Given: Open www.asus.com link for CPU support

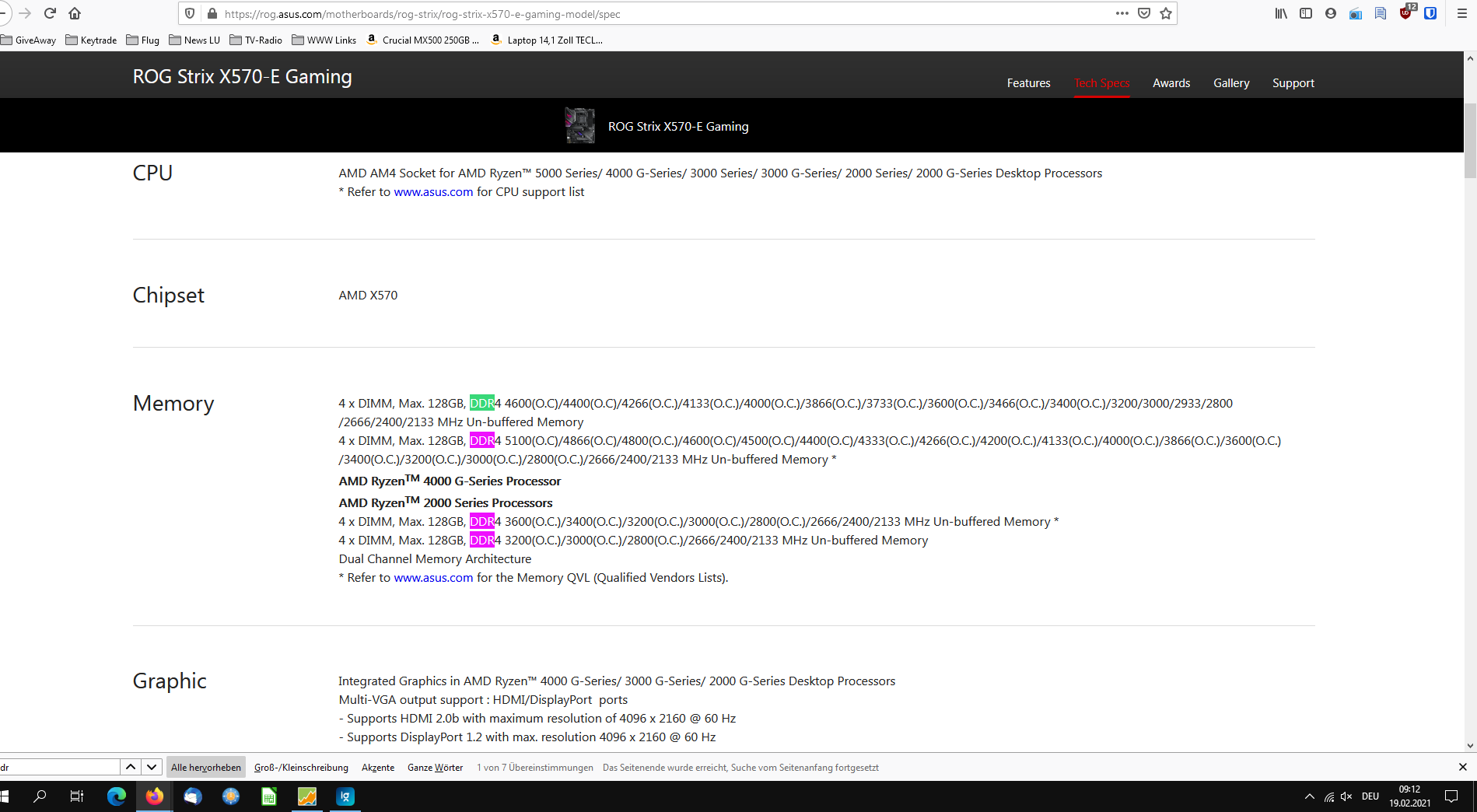Looking at the screenshot, I should (x=433, y=192).
